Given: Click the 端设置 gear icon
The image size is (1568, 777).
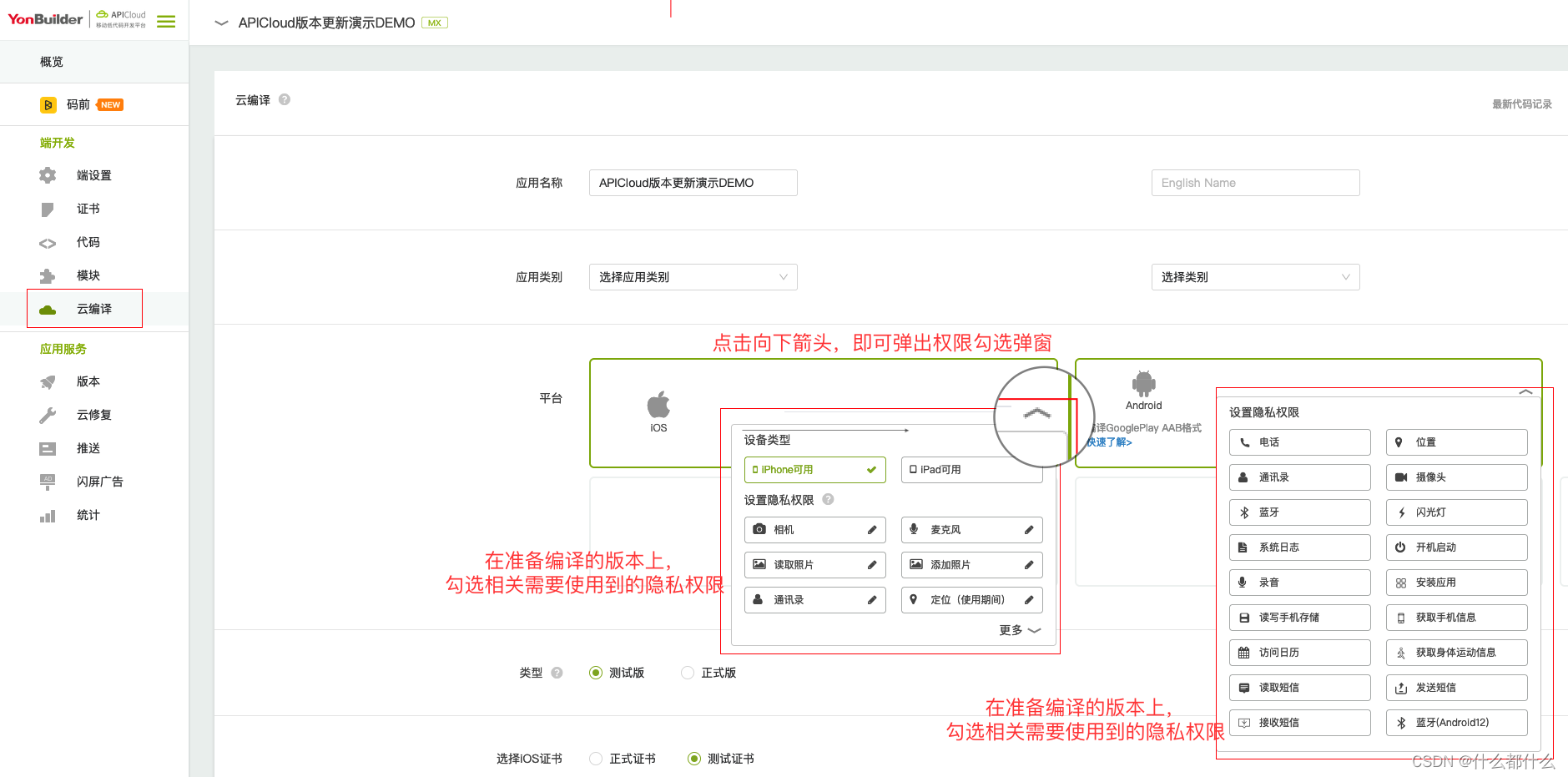Looking at the screenshot, I should tap(48, 175).
